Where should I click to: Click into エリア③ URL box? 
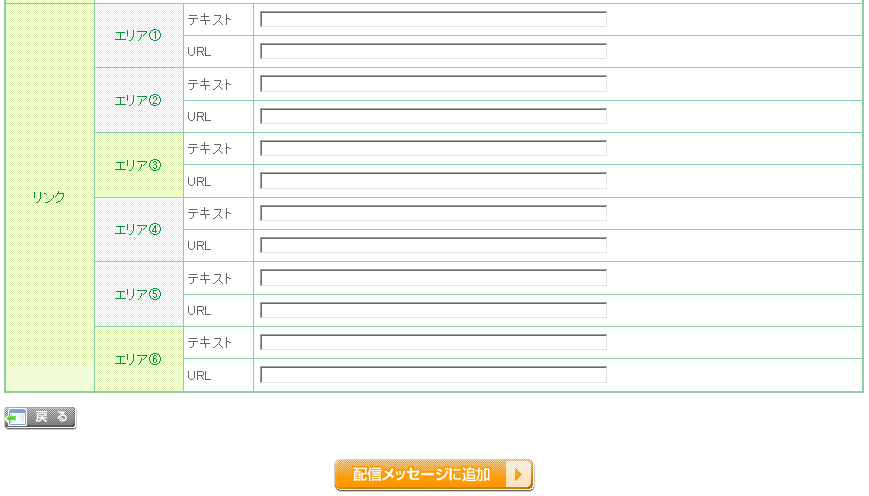point(433,181)
